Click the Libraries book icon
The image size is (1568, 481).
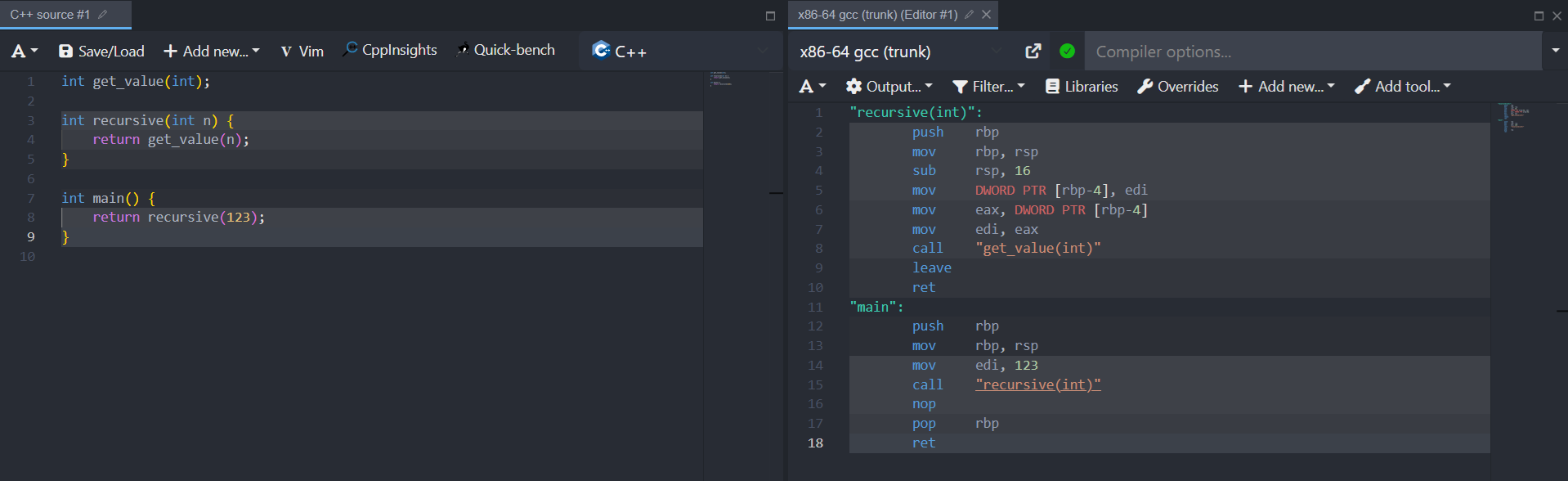coord(1052,87)
